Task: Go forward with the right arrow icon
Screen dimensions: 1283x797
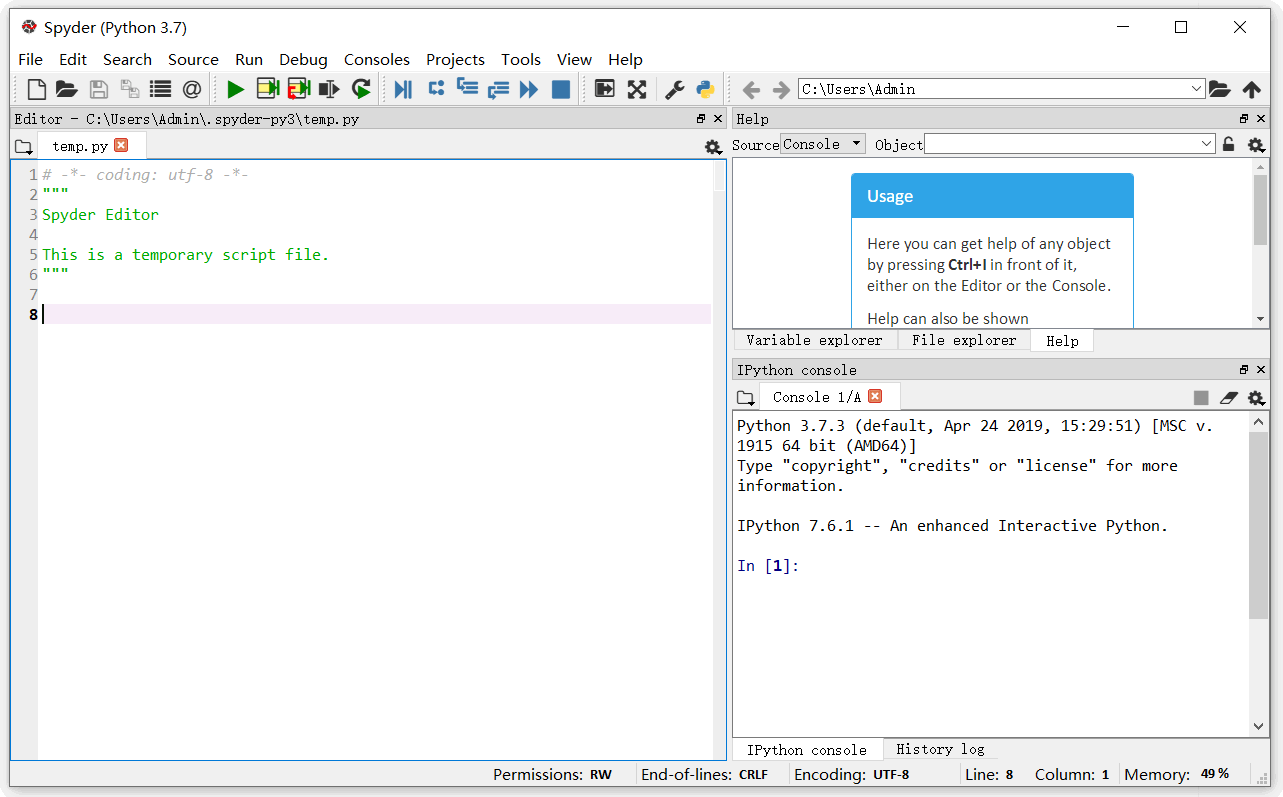Action: pos(781,89)
